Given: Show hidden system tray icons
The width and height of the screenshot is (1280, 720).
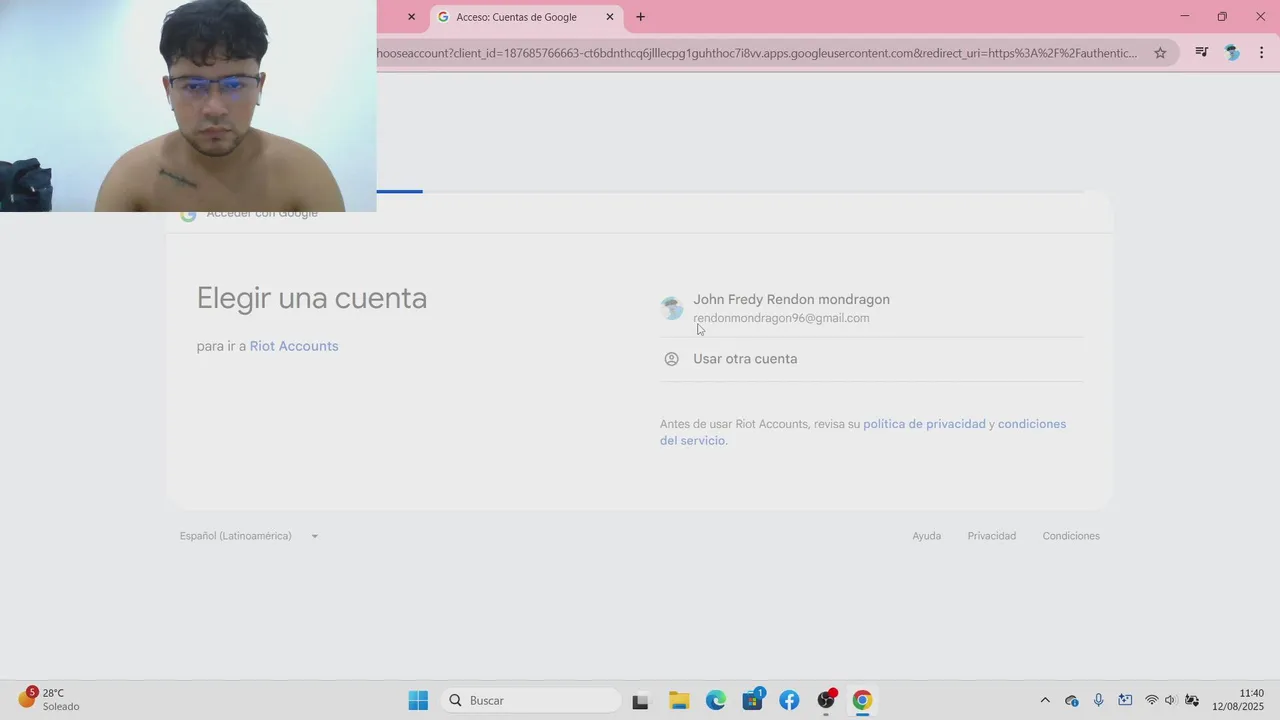Looking at the screenshot, I should tap(1045, 700).
